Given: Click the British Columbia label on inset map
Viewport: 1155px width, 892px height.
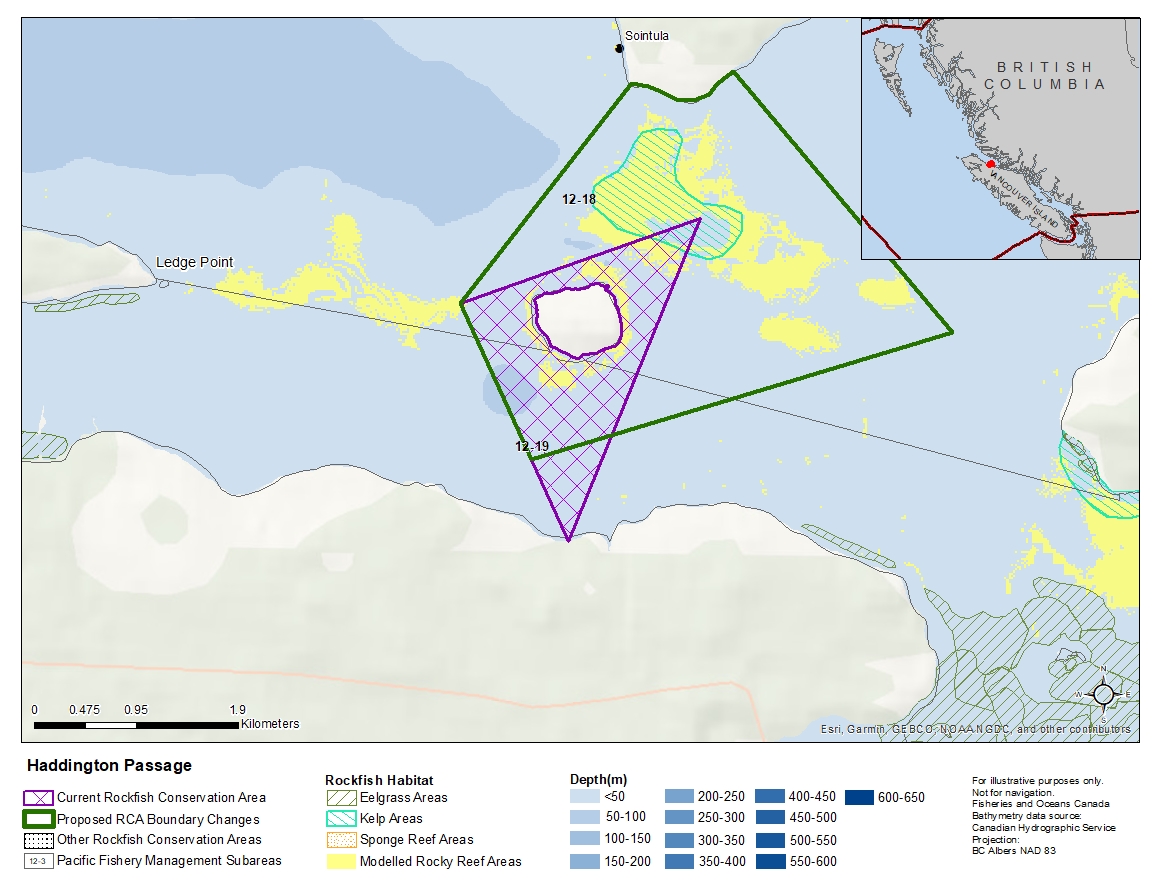Looking at the screenshot, I should point(1044,76).
